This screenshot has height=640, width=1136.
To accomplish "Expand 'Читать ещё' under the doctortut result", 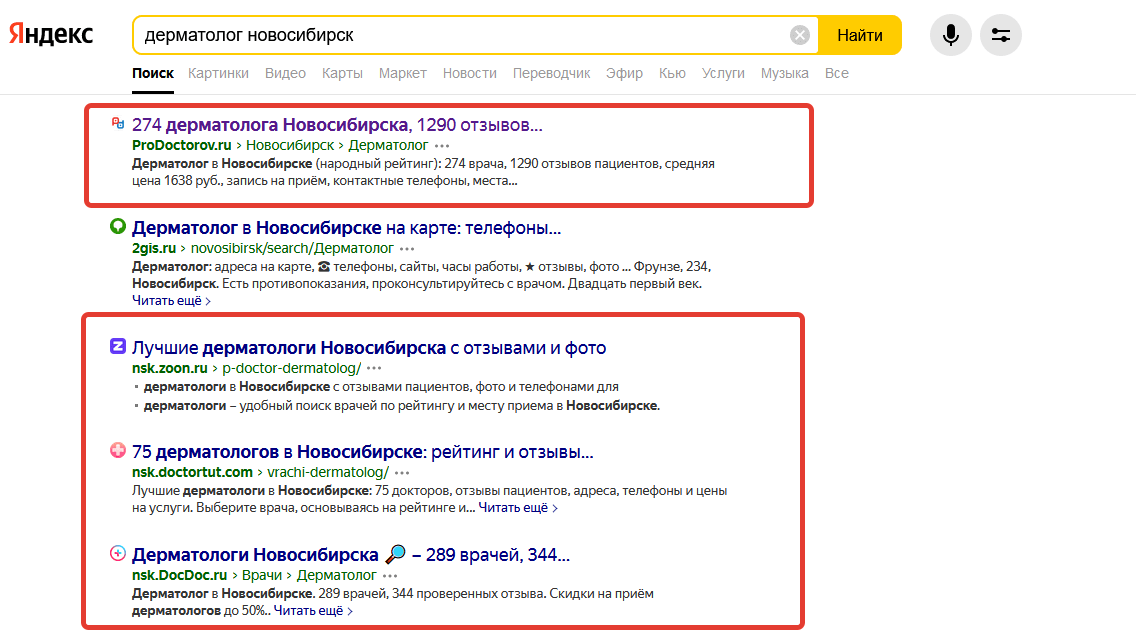I will coord(518,508).
